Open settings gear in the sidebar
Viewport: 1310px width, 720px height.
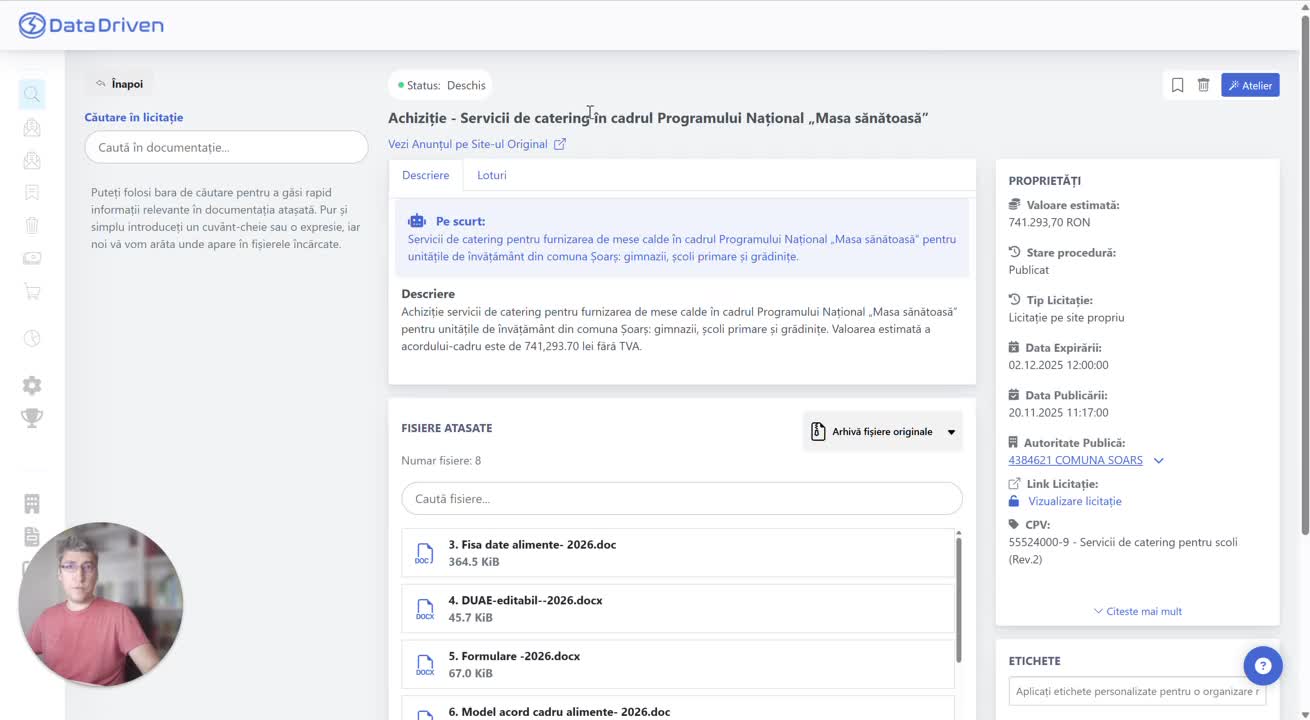click(x=32, y=386)
